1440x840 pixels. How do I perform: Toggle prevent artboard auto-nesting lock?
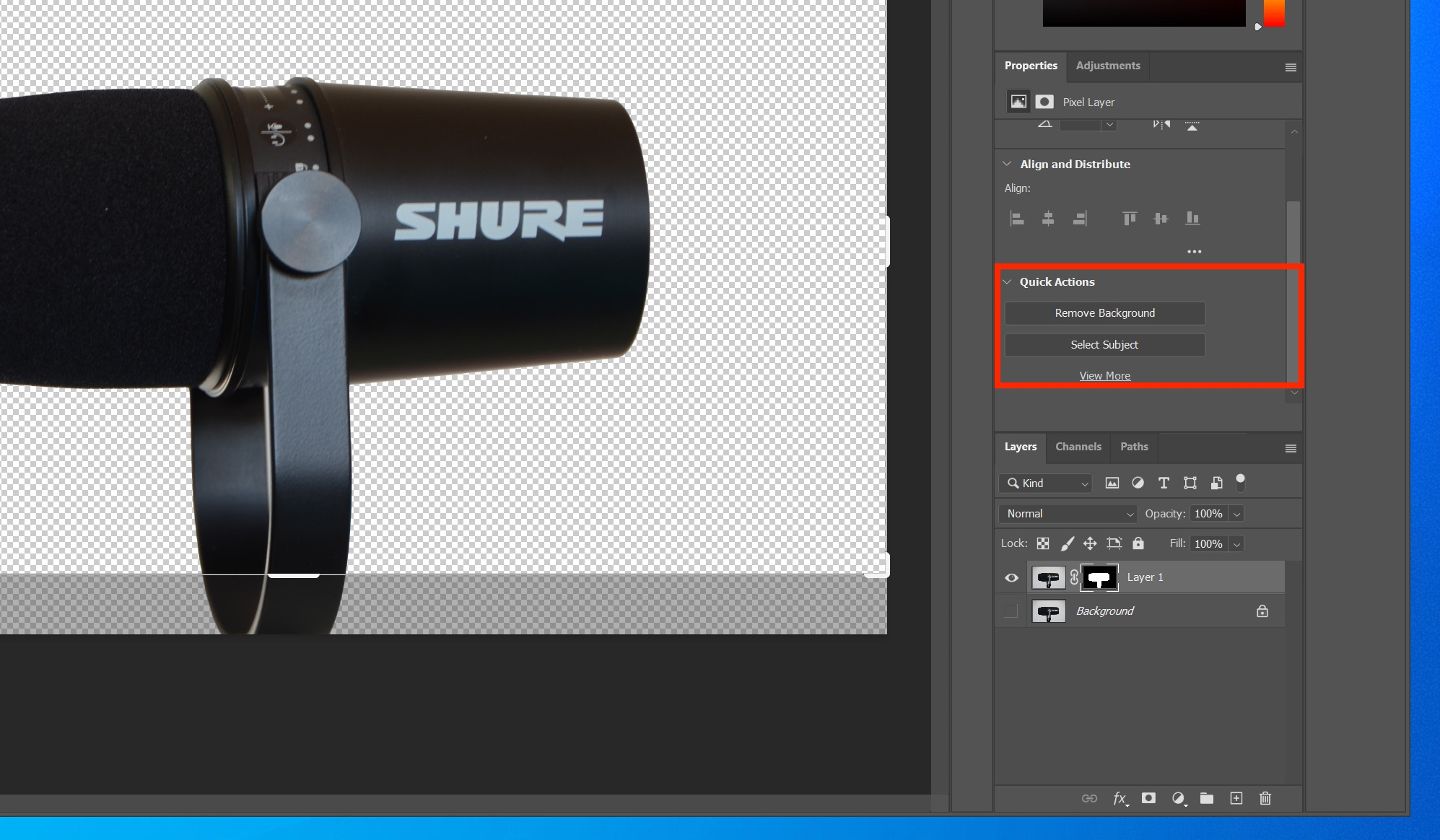pyautogui.click(x=1114, y=543)
